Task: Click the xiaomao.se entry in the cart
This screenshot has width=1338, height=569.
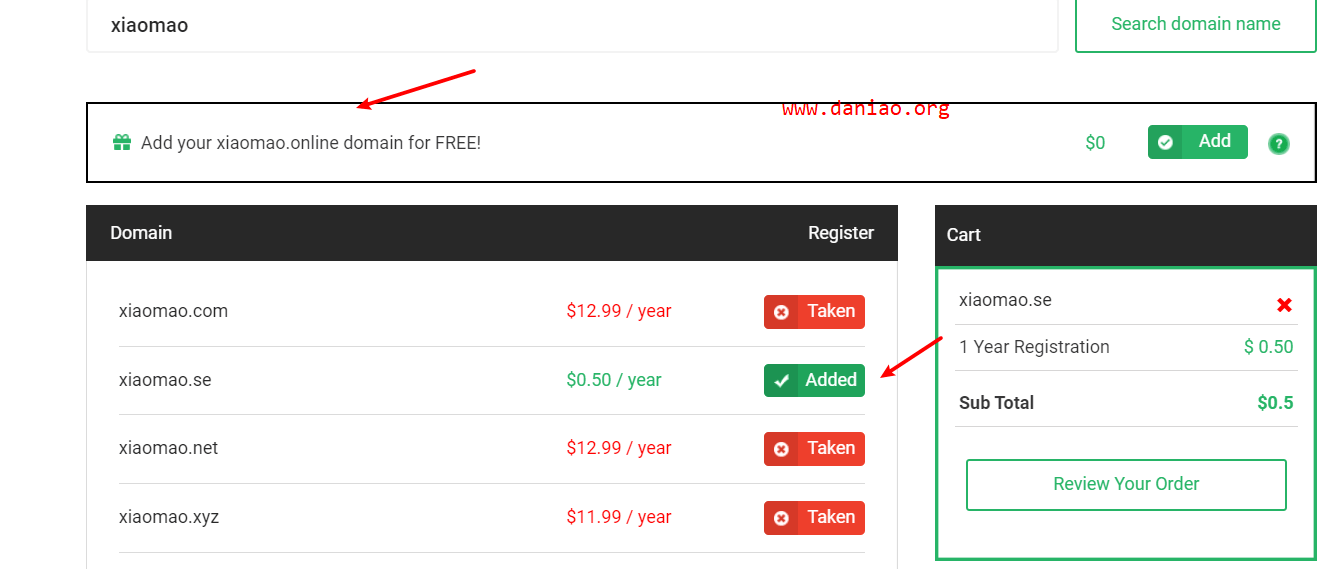Action: click(1005, 300)
